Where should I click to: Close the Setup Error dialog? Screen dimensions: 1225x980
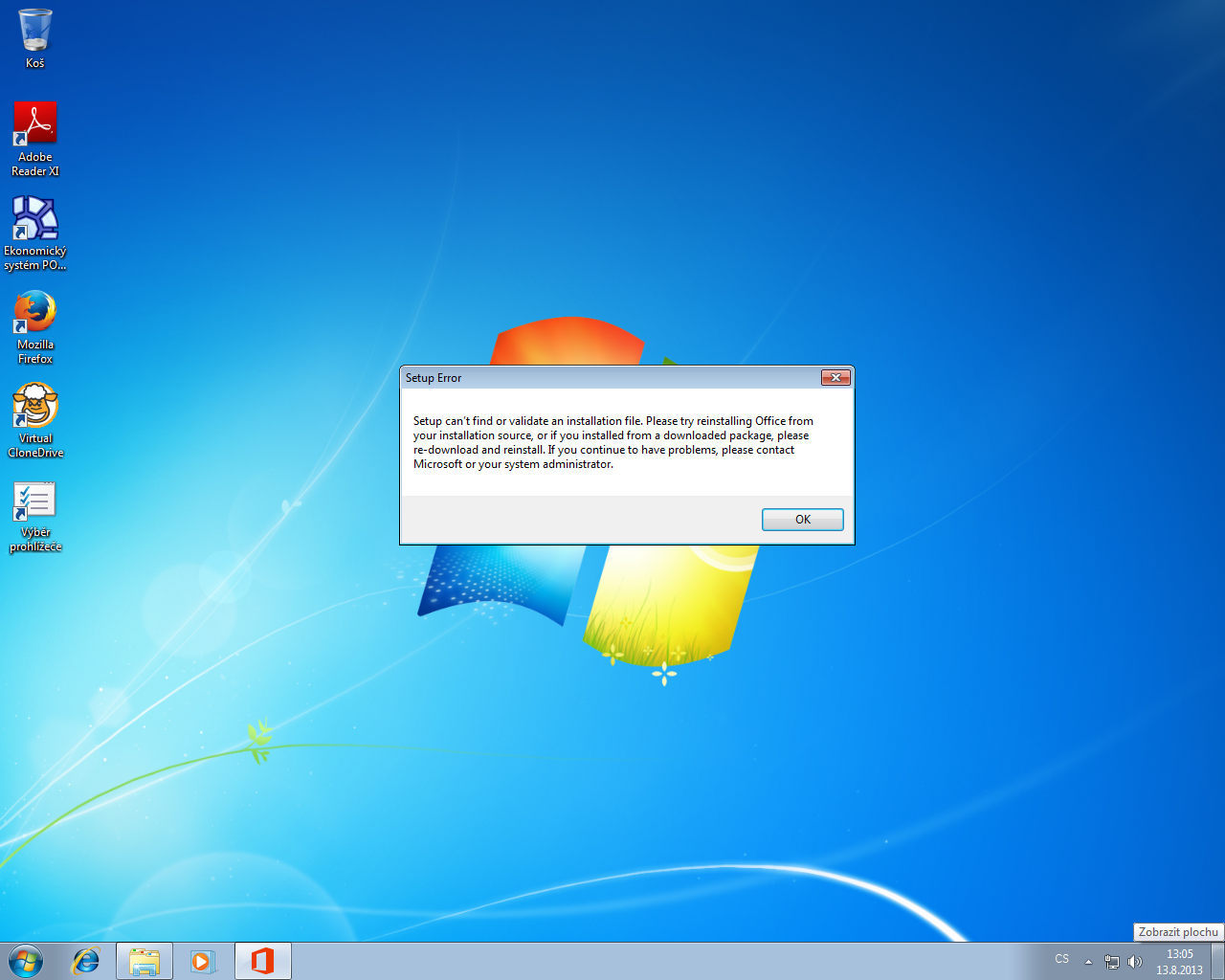(835, 378)
